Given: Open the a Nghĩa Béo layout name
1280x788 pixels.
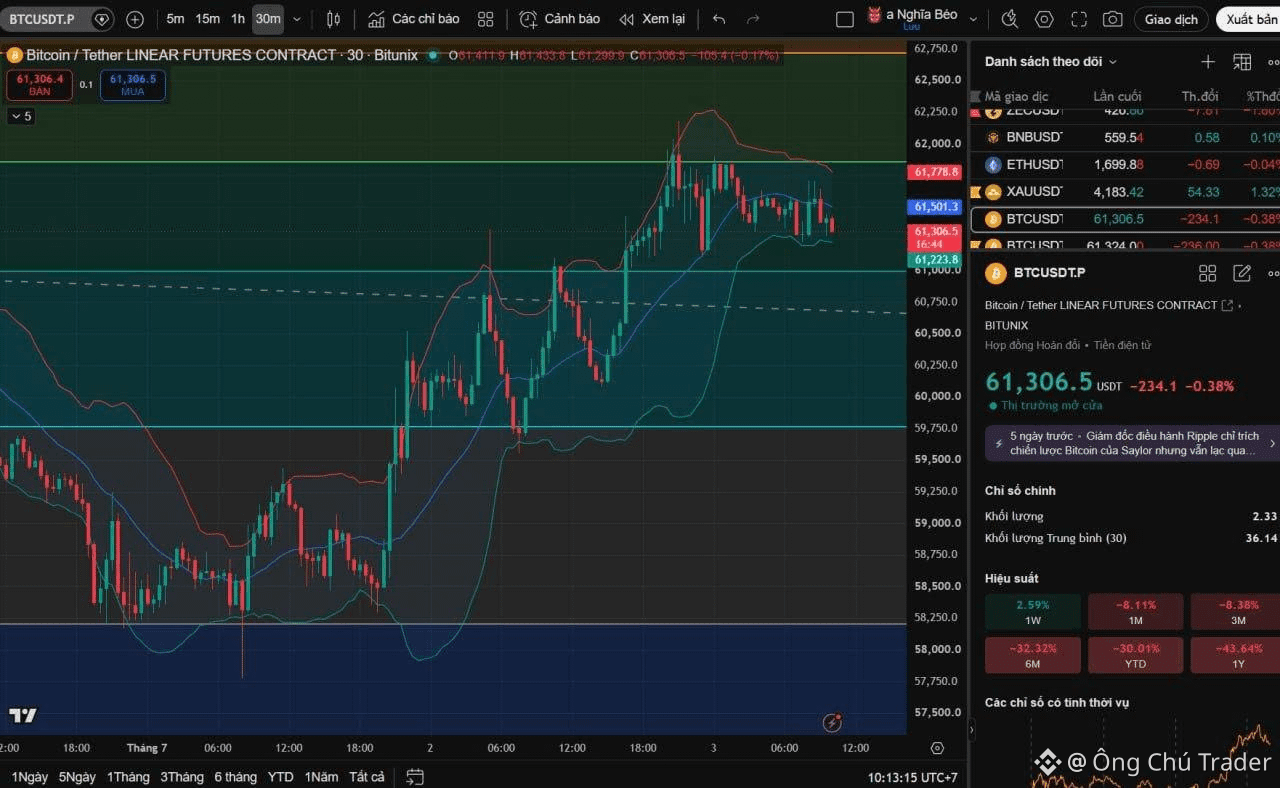Looking at the screenshot, I should point(922,15).
